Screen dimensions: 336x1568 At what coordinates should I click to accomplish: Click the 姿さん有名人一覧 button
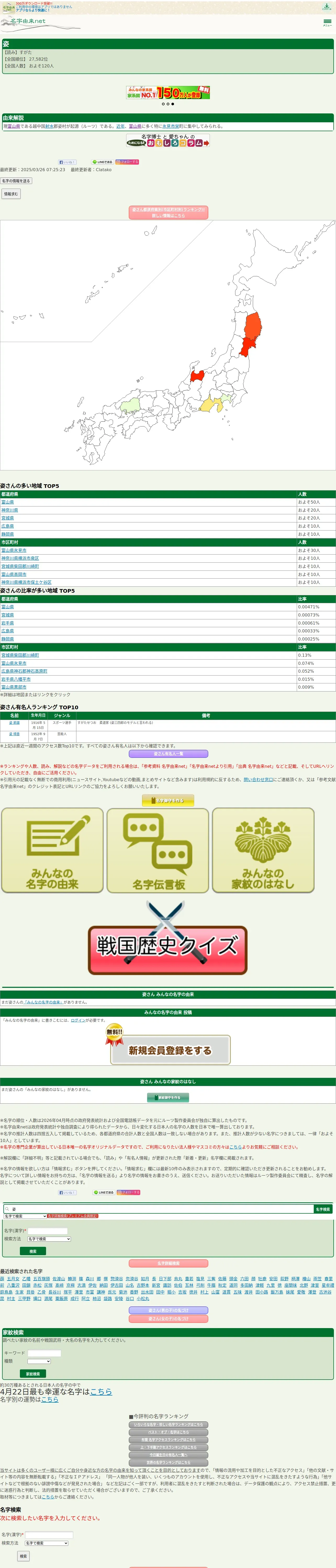point(168,754)
